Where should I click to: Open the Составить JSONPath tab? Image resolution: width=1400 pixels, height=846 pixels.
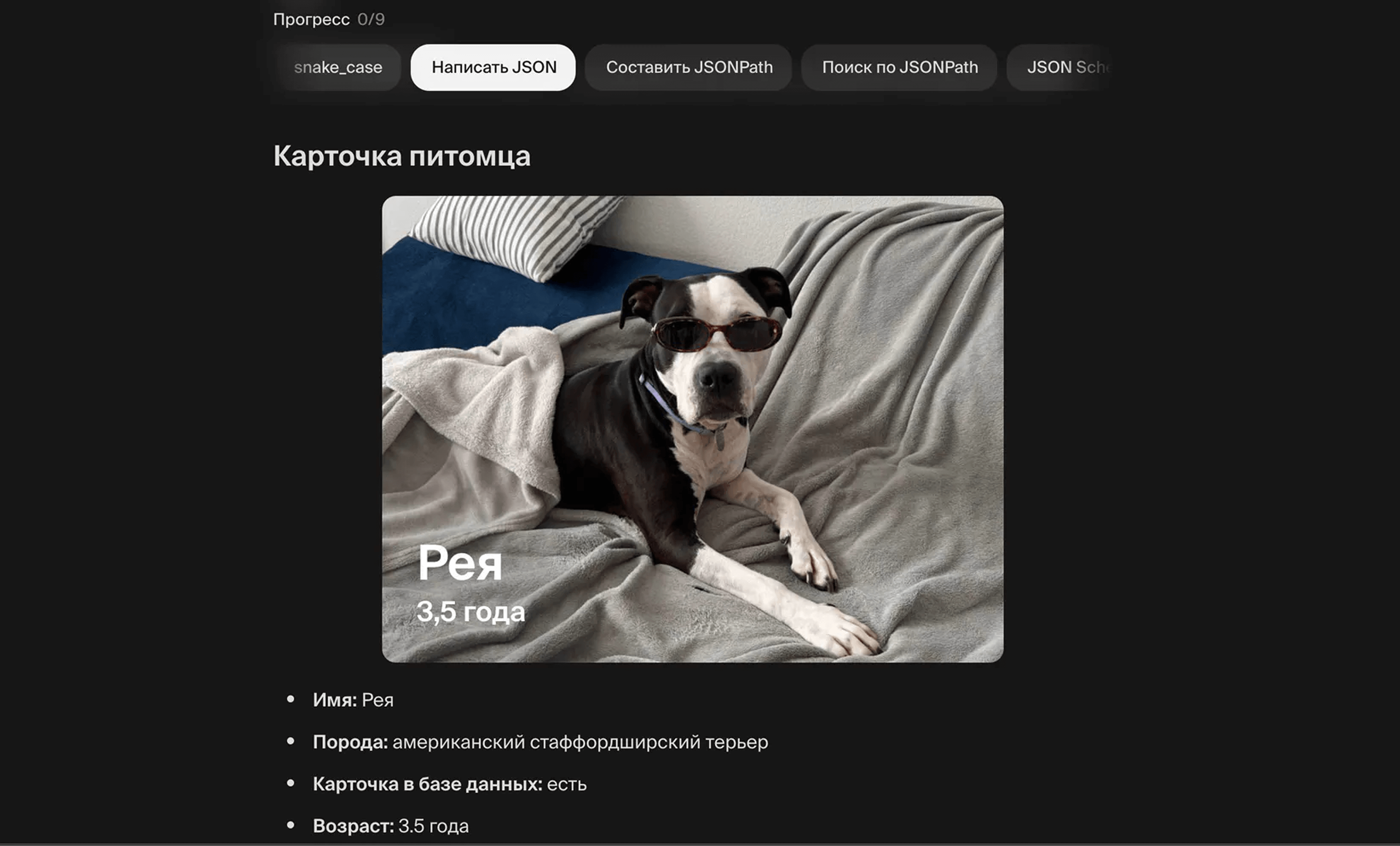689,67
